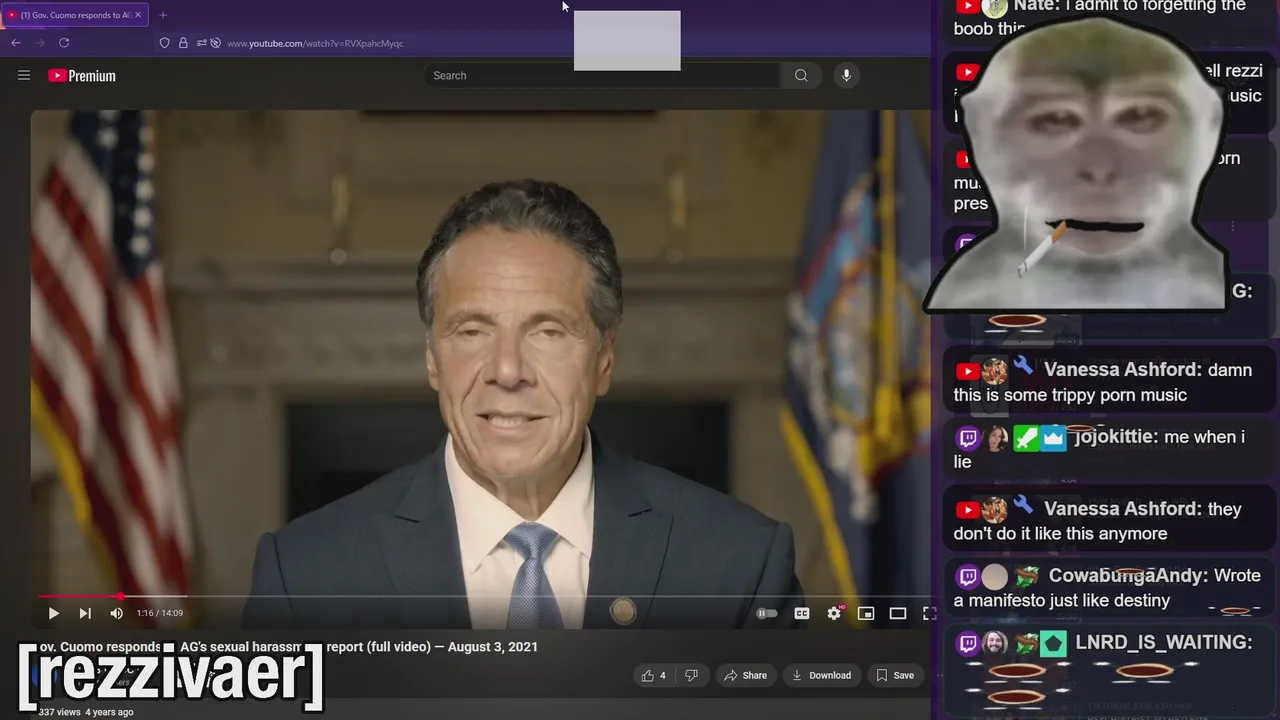
Task: Enable miniplayer mode
Action: (866, 613)
